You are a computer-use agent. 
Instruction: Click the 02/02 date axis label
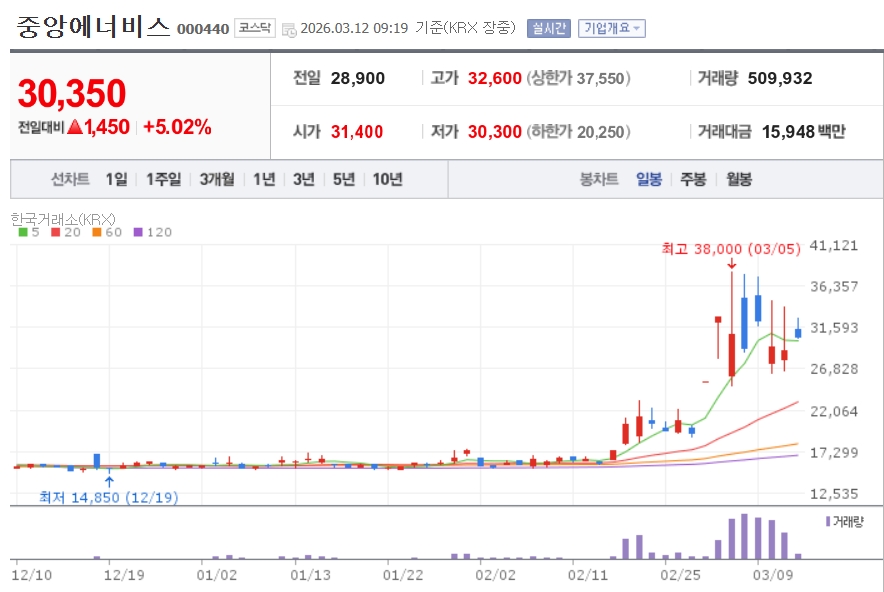point(496,575)
